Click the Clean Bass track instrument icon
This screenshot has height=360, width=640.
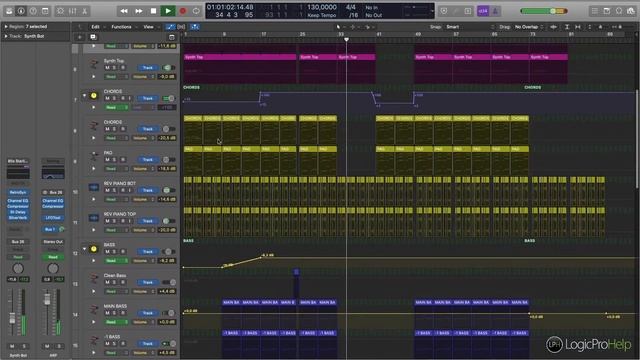point(94,280)
